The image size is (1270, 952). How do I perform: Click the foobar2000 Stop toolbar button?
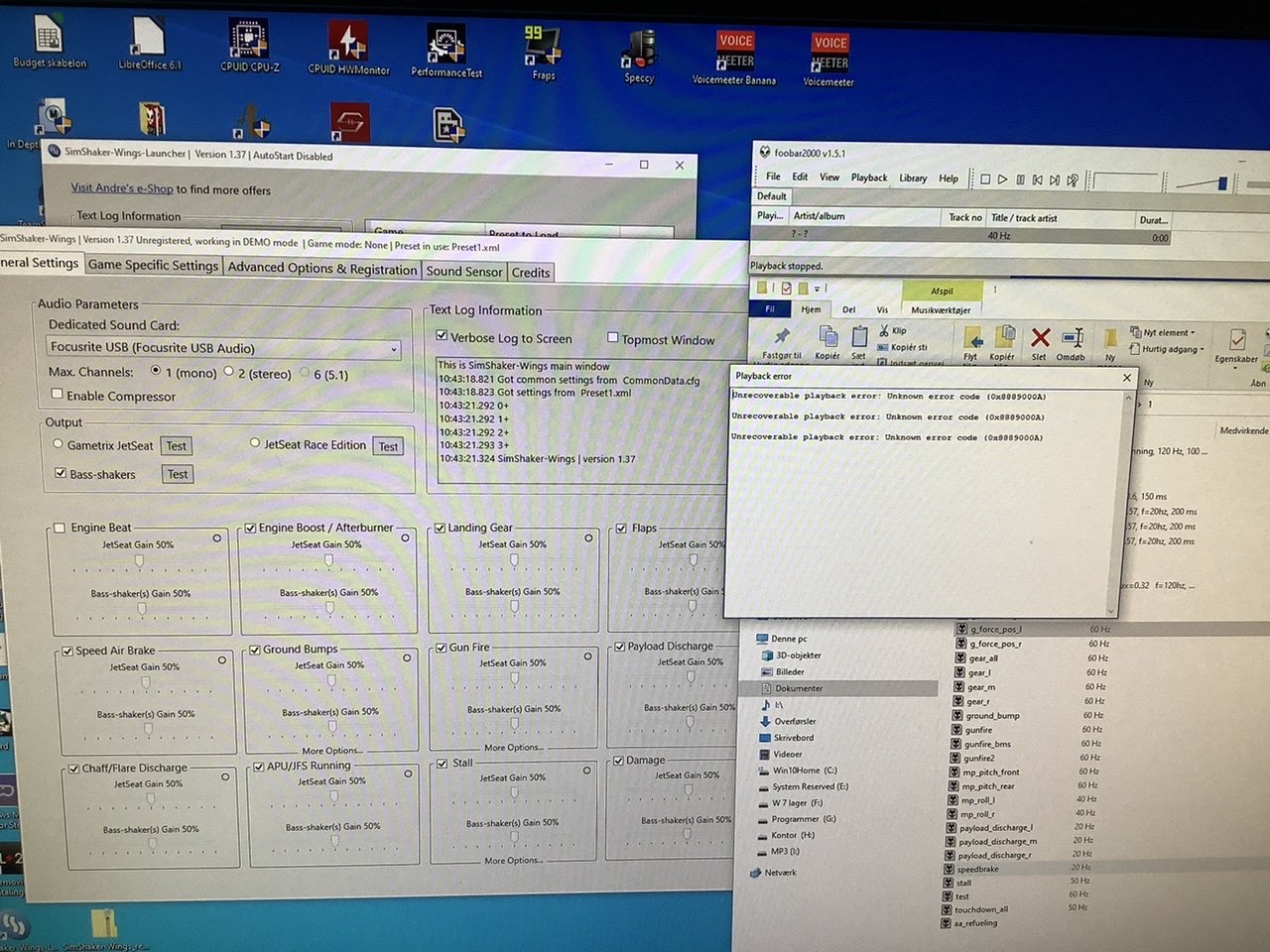click(984, 179)
